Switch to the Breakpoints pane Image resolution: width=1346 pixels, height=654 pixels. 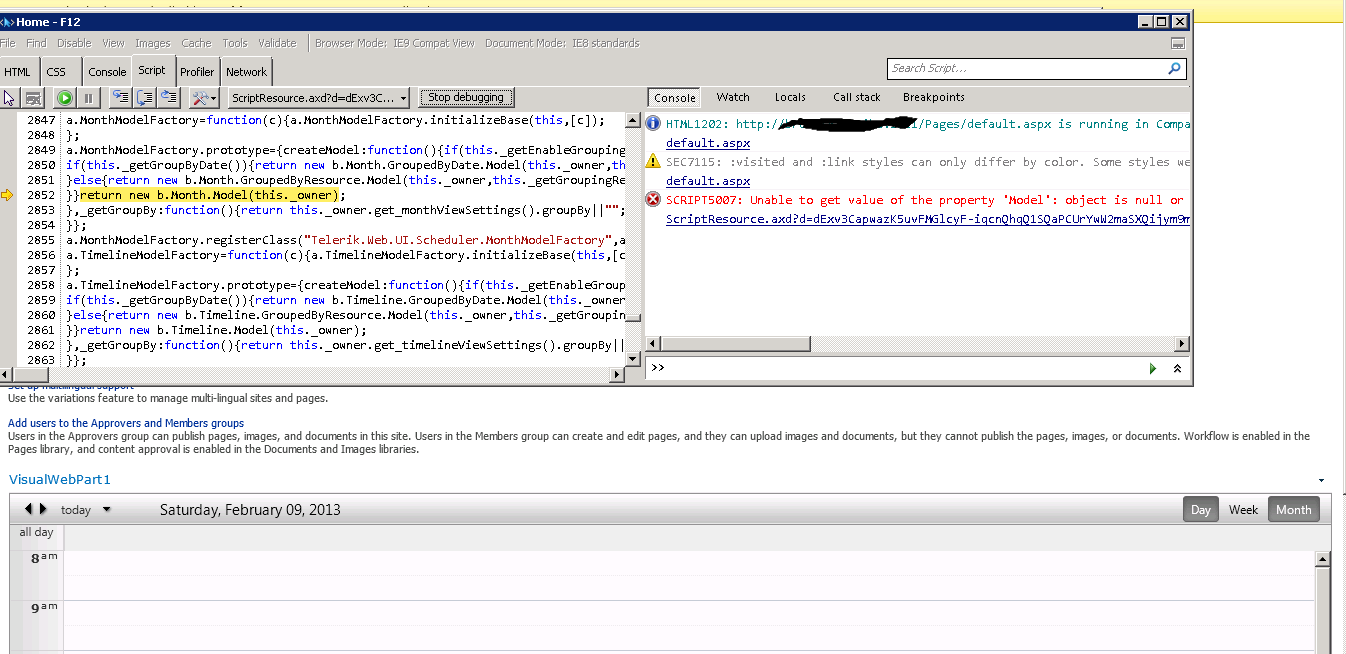tap(934, 97)
